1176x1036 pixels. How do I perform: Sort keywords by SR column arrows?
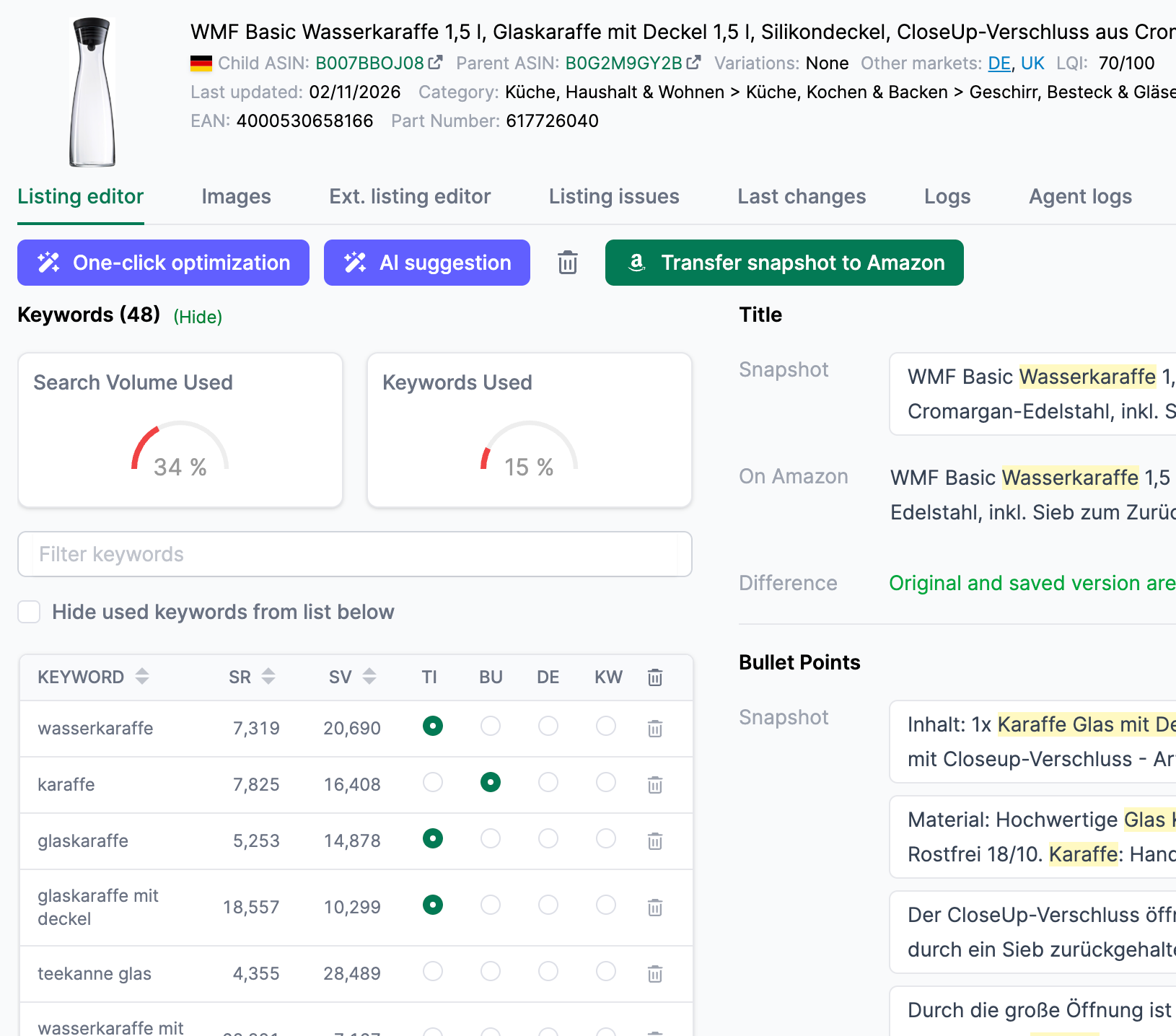point(268,677)
